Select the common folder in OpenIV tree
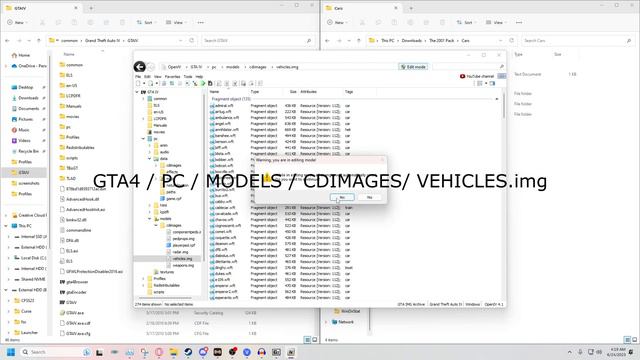This screenshot has height=360, width=640. click(x=160, y=99)
